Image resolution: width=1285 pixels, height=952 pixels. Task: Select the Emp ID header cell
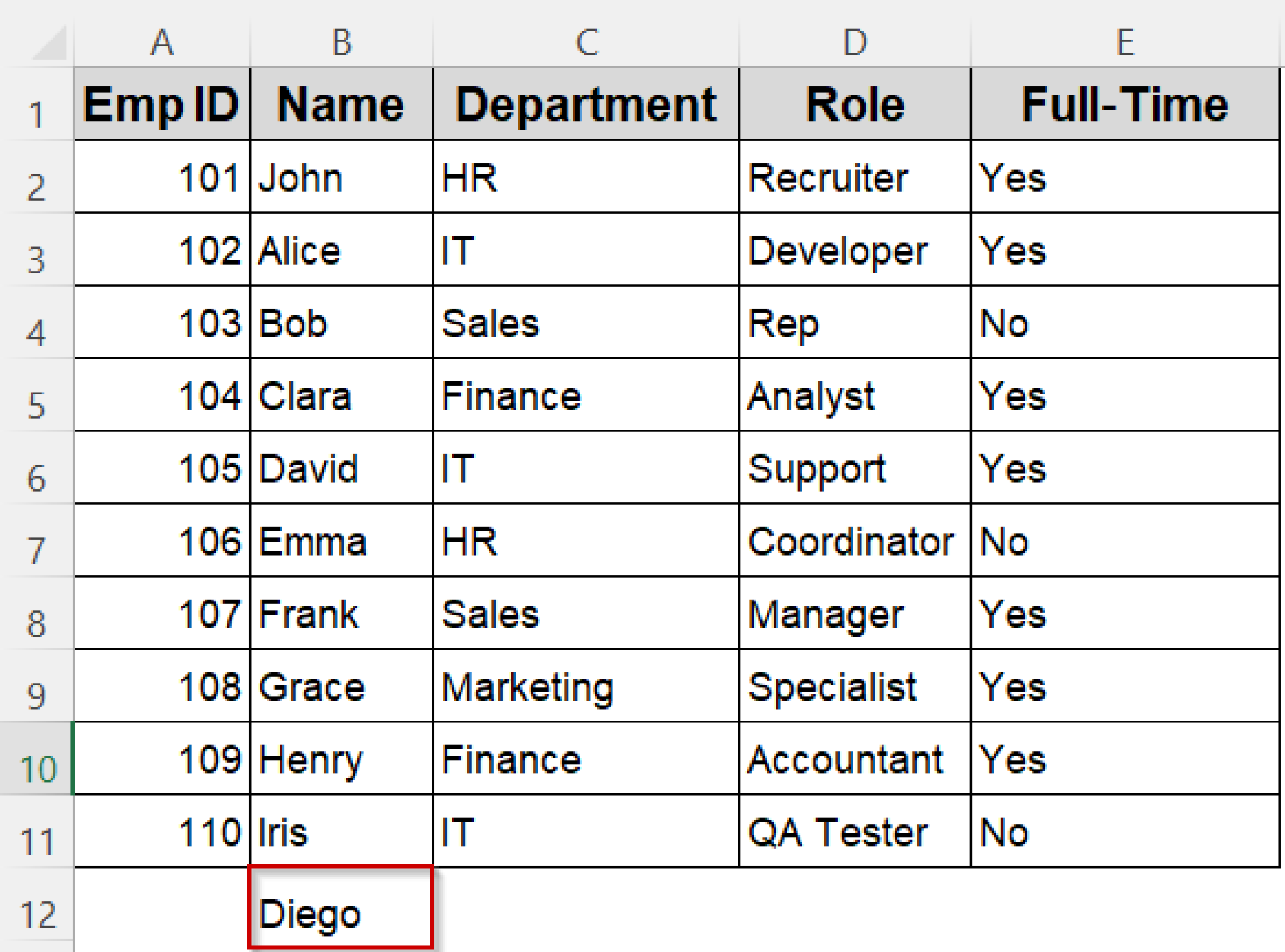pyautogui.click(x=162, y=103)
